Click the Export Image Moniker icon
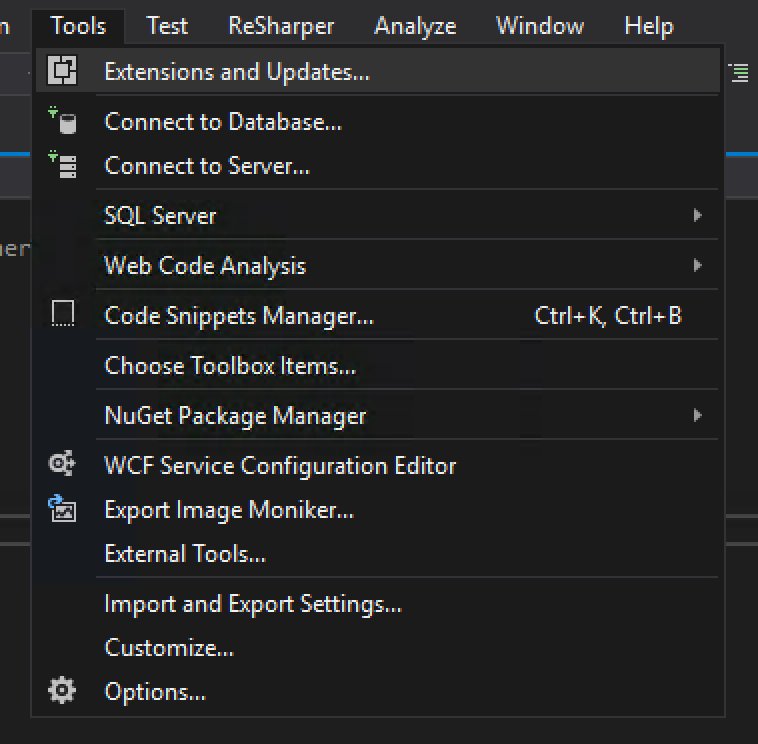This screenshot has height=744, width=758. click(62, 508)
